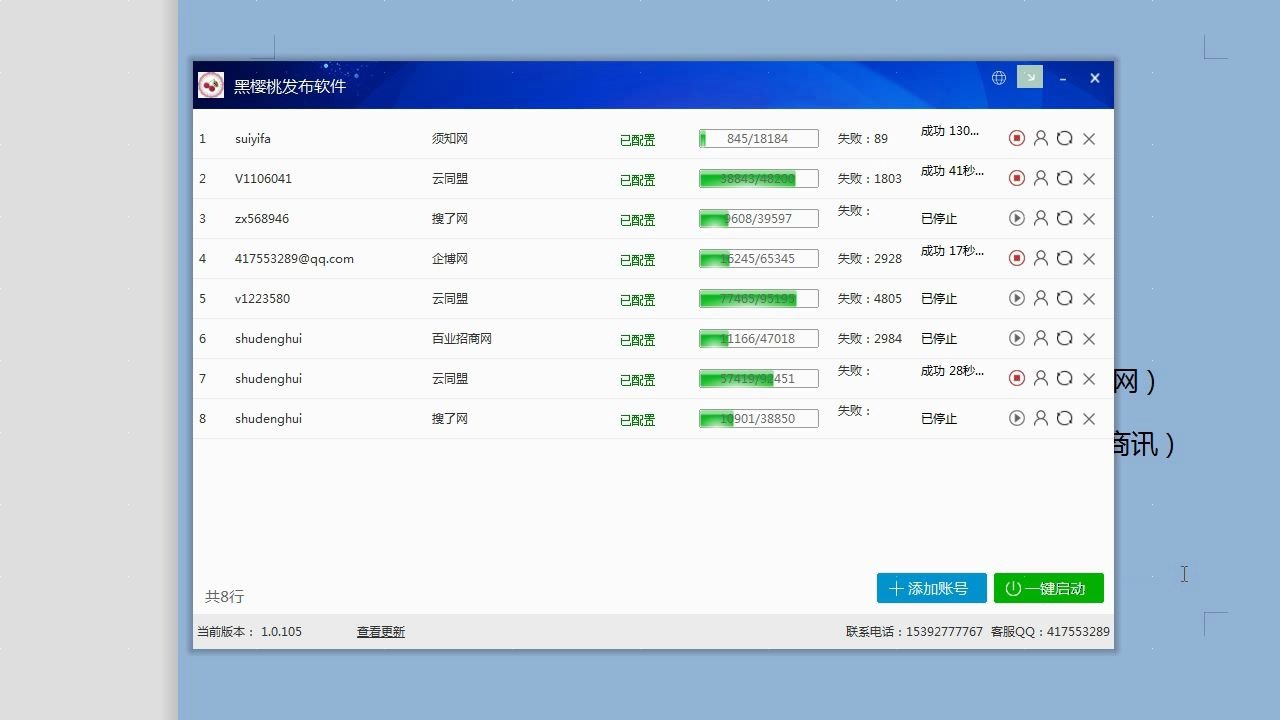Image resolution: width=1280 pixels, height=720 pixels.
Task: Open account icon in row 7
Action: [x=1041, y=378]
